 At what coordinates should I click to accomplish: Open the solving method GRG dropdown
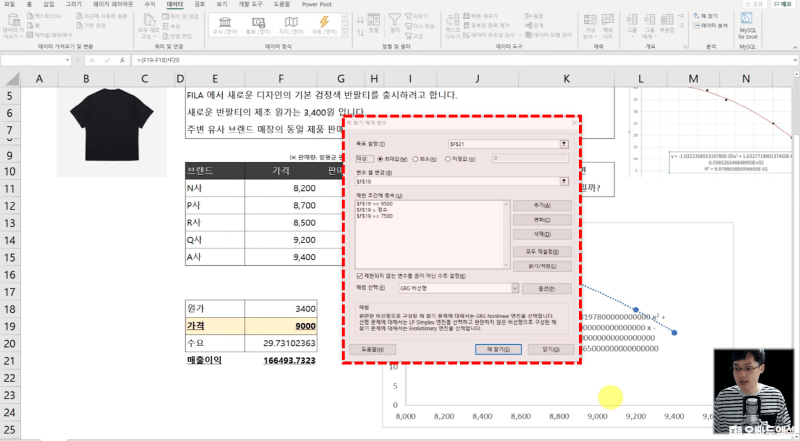(x=513, y=288)
